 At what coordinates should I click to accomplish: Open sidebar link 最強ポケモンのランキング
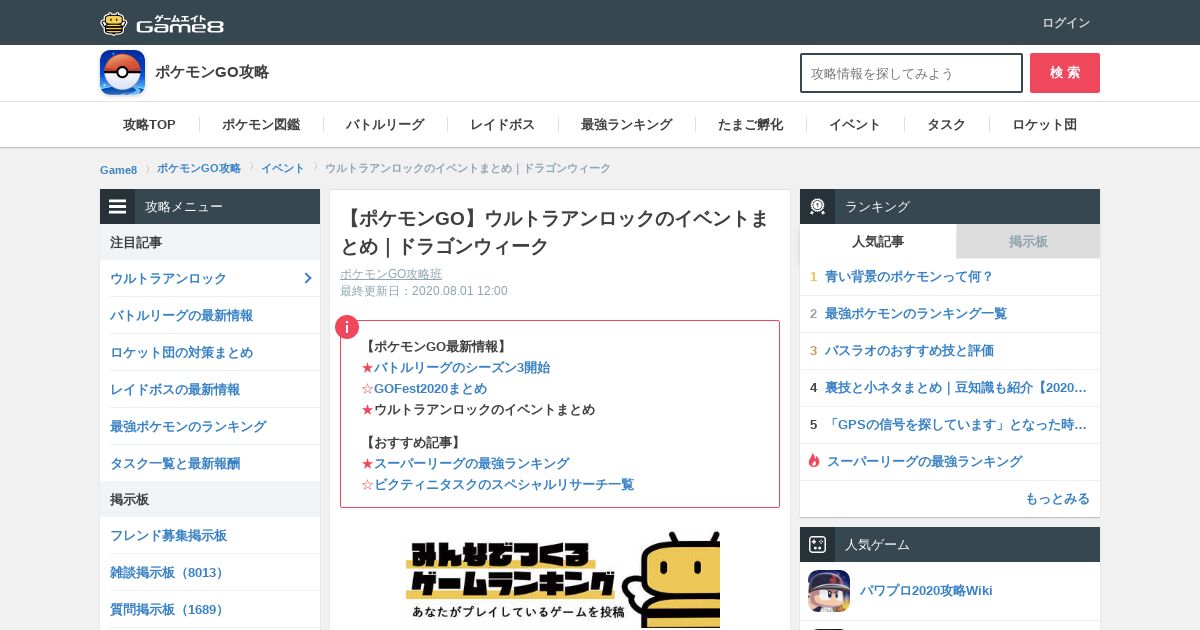pos(188,426)
